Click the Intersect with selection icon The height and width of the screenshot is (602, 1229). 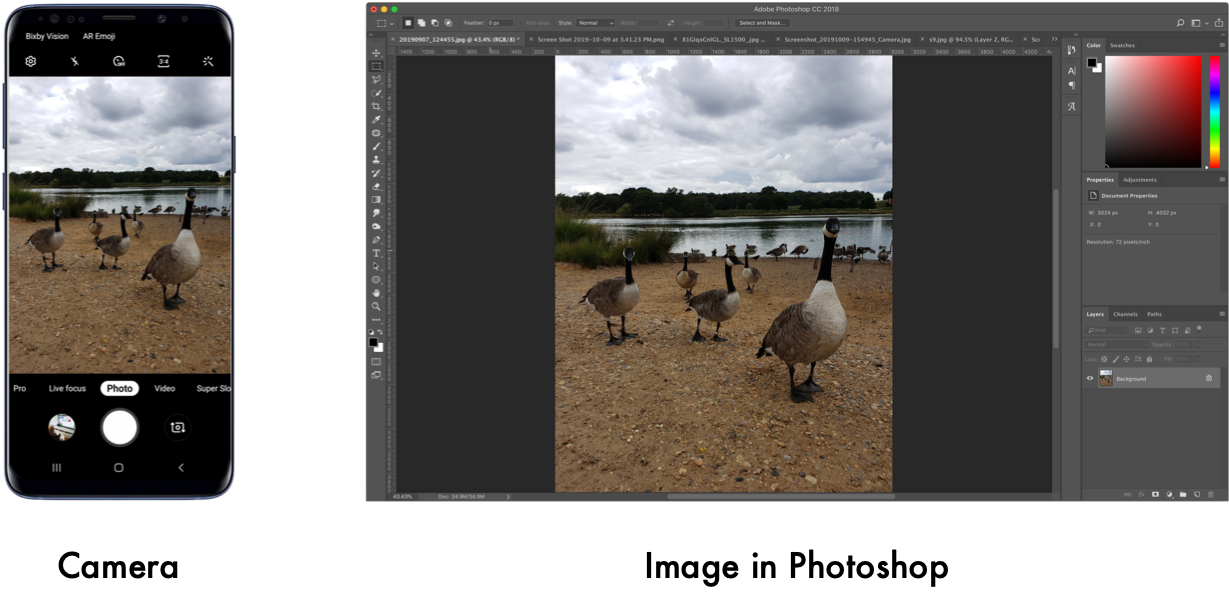click(448, 23)
